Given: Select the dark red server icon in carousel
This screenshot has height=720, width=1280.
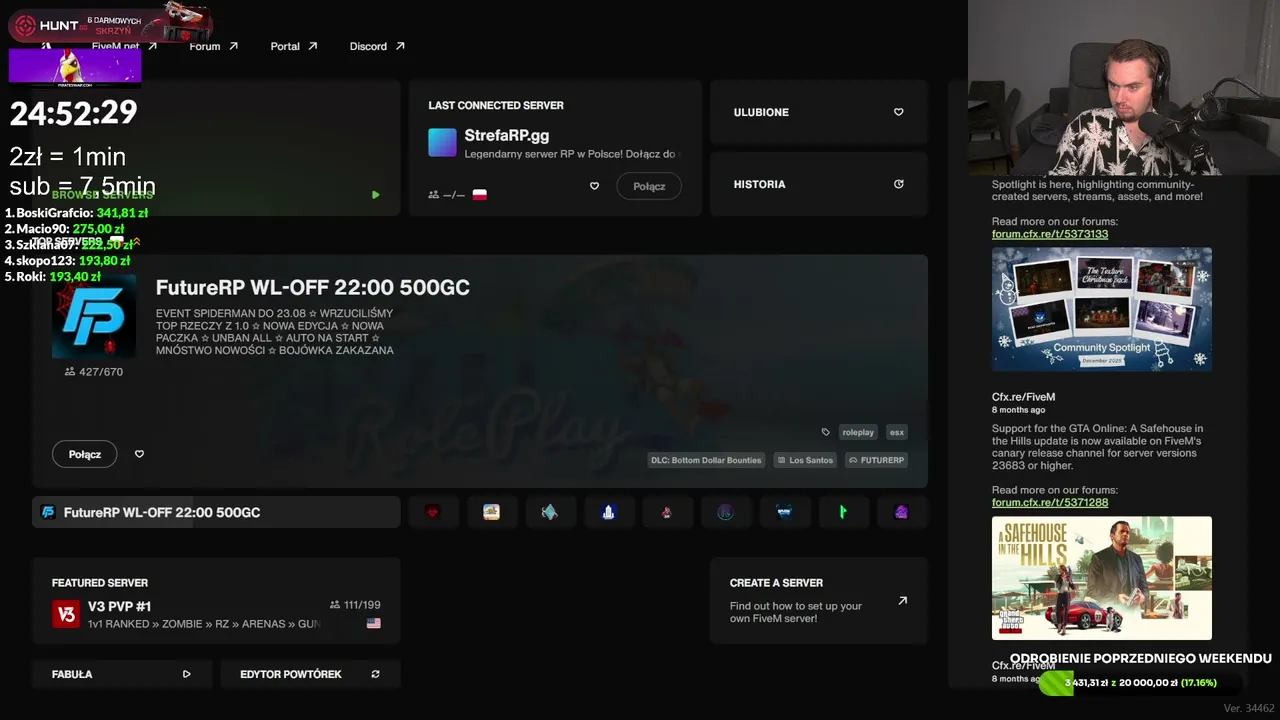Looking at the screenshot, I should (x=432, y=512).
